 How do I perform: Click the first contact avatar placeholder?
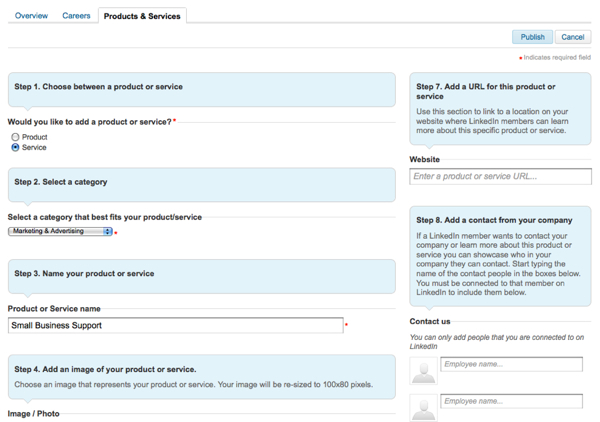424,371
